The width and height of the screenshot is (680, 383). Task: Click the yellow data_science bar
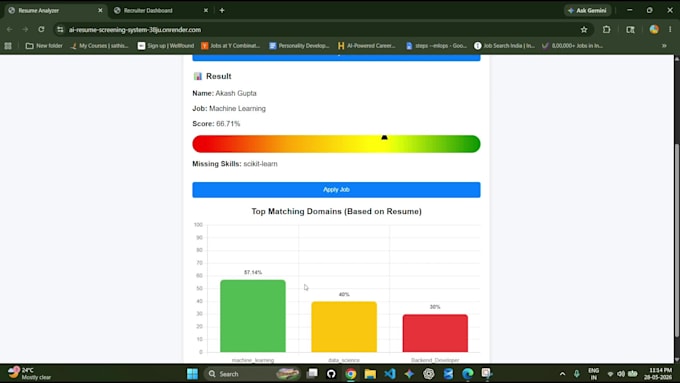pyautogui.click(x=344, y=327)
